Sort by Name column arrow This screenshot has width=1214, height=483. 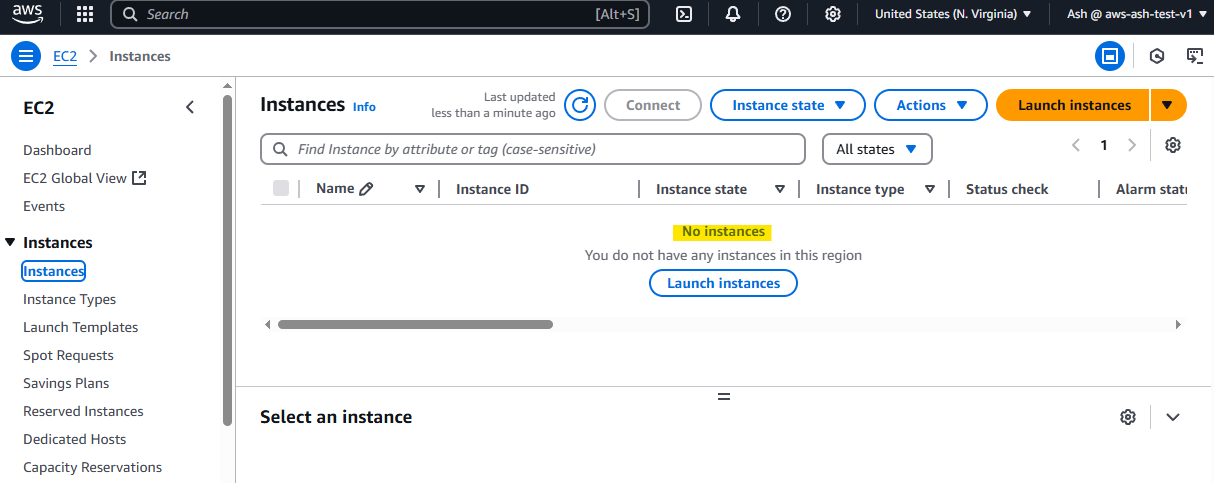tap(420, 189)
